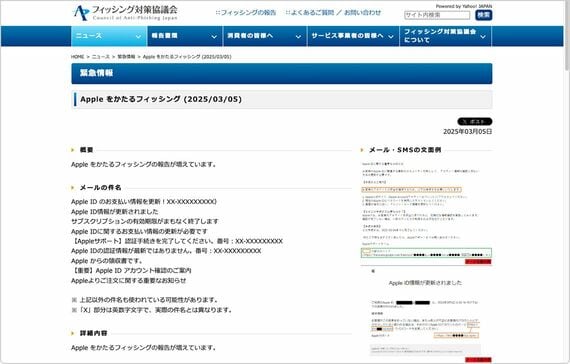The height and width of the screenshot is (364, 570).
Task: Open the first mail sample thumbnail
Action: point(426,212)
